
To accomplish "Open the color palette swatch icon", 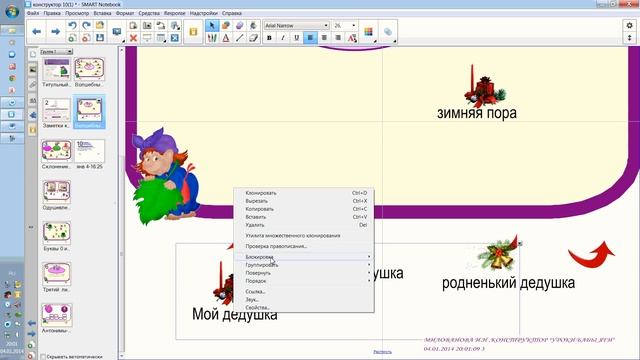I will point(368,32).
